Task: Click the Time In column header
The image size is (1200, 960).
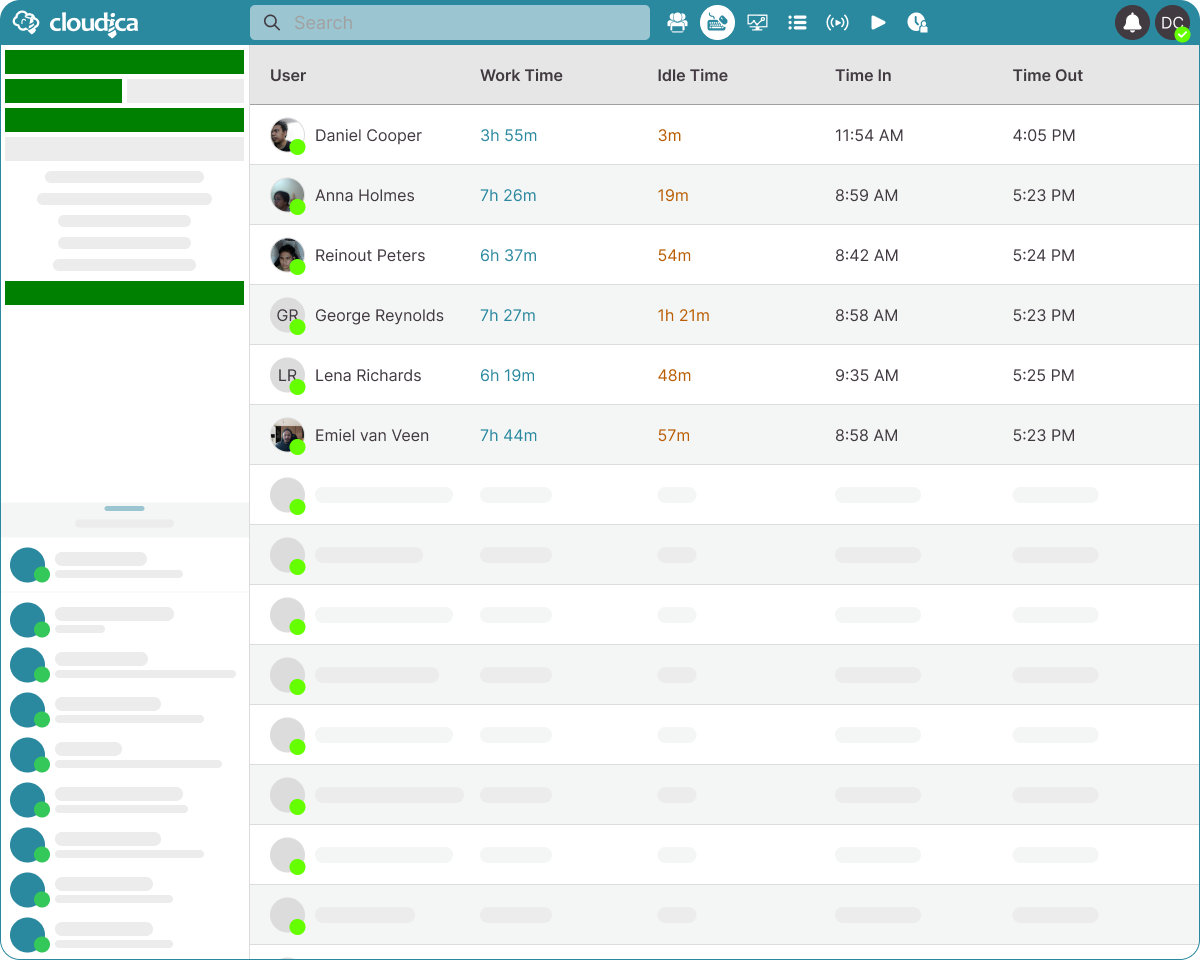Action: coord(863,75)
